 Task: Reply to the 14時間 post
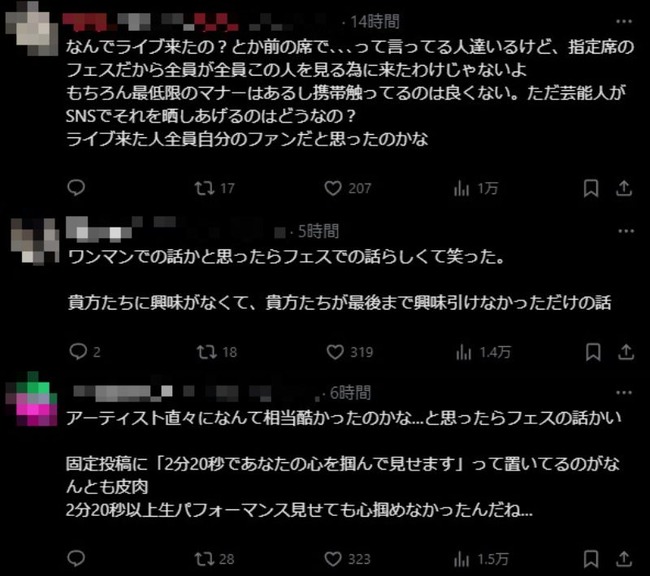(76, 188)
